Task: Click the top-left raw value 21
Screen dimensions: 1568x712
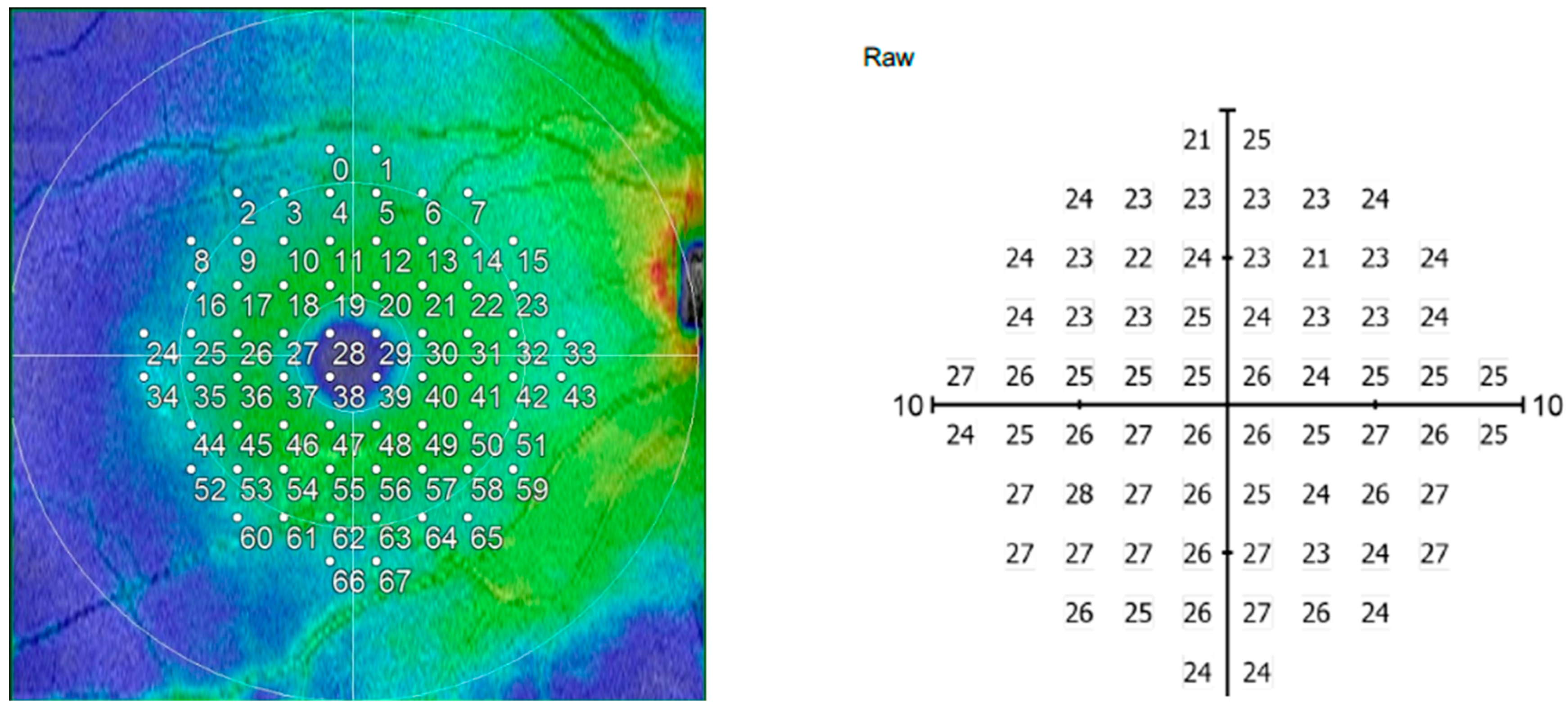Action: 1197,140
